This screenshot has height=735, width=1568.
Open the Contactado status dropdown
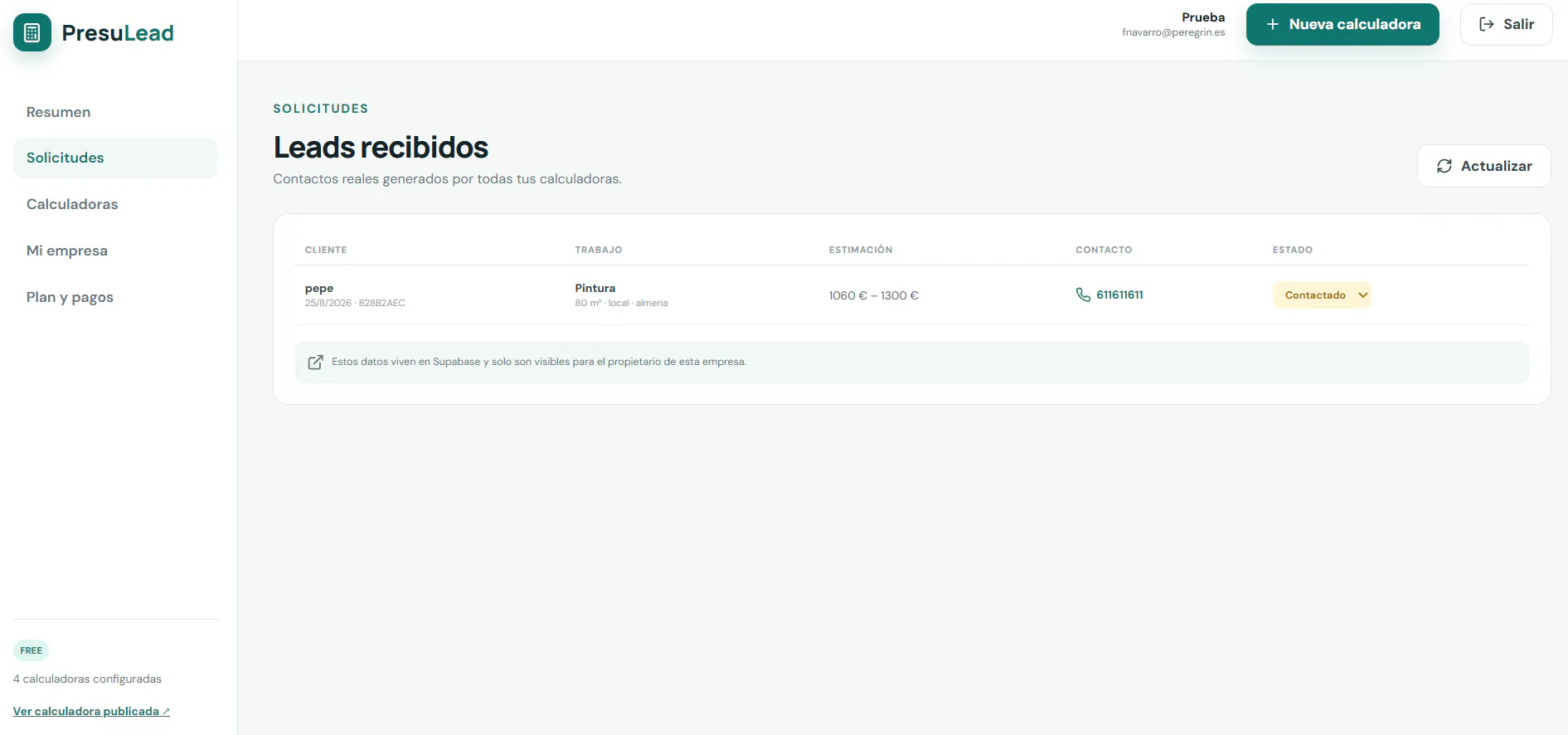[x=1322, y=295]
